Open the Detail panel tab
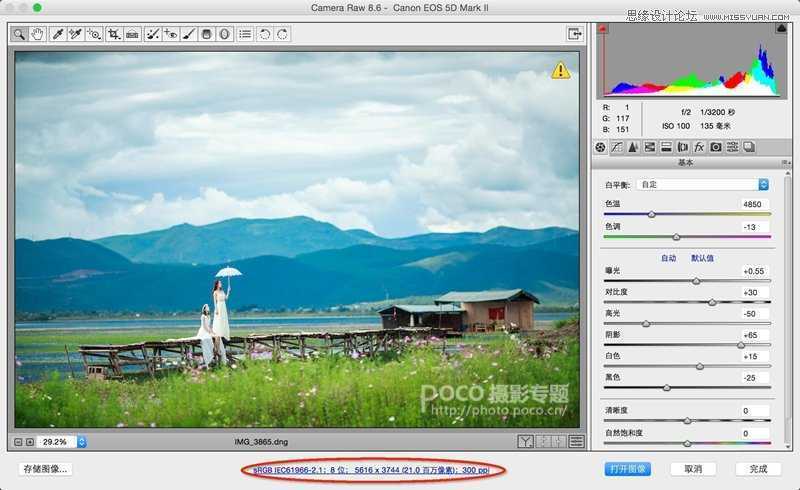The width and height of the screenshot is (800, 490). coord(633,148)
